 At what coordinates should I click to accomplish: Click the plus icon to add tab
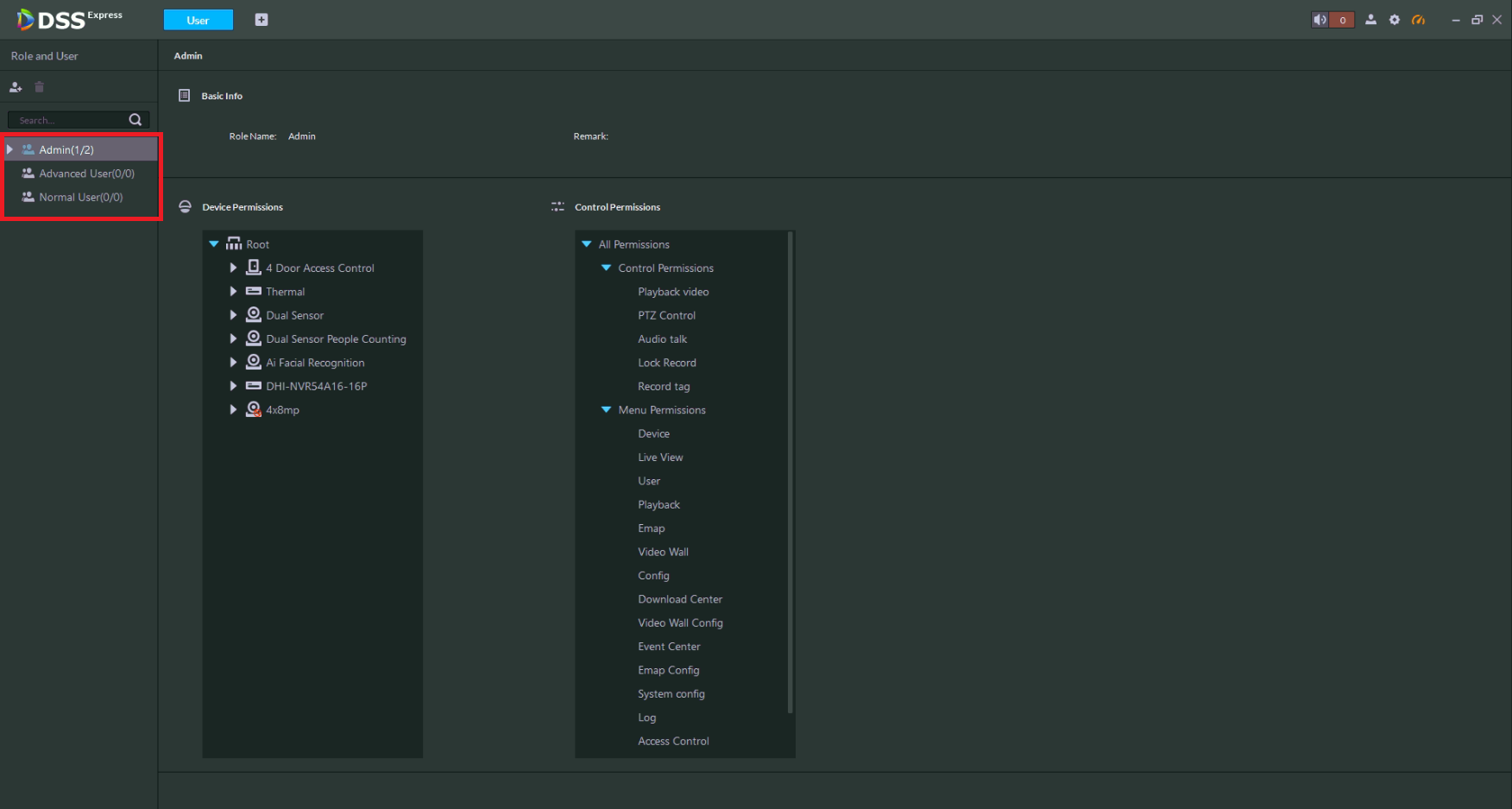261,20
